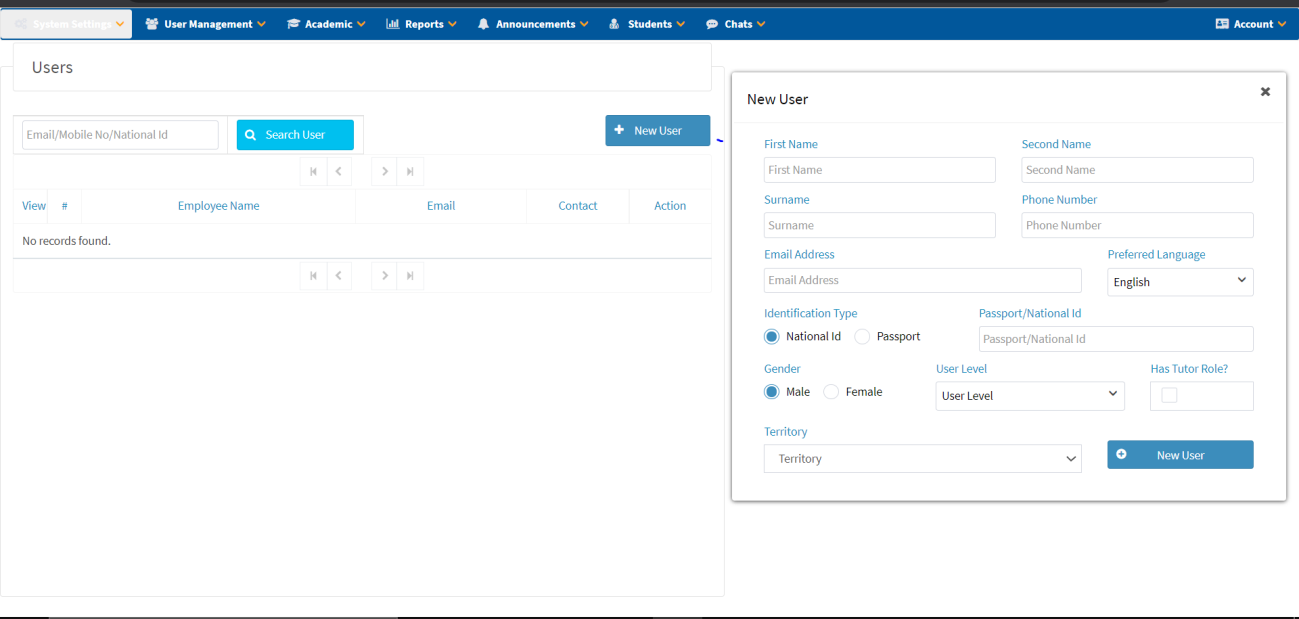The height and width of the screenshot is (619, 1299).
Task: Click next-page arrow in bottom paginator
Action: tap(384, 276)
